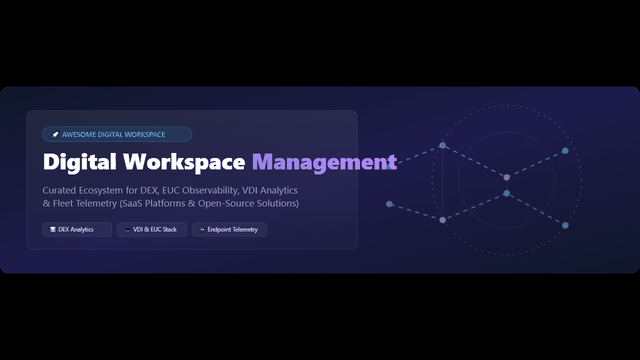This screenshot has width=640, height=360.
Task: Click the DEX Analytics chart icon
Action: tap(53, 229)
